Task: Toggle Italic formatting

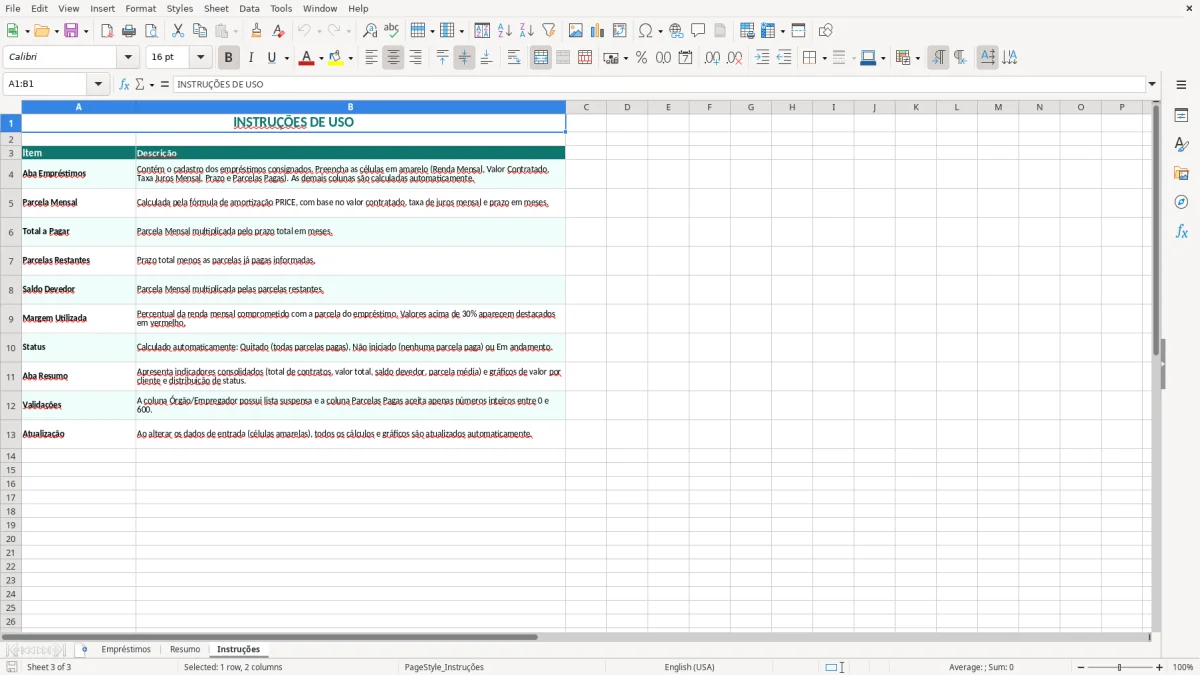Action: [x=250, y=58]
